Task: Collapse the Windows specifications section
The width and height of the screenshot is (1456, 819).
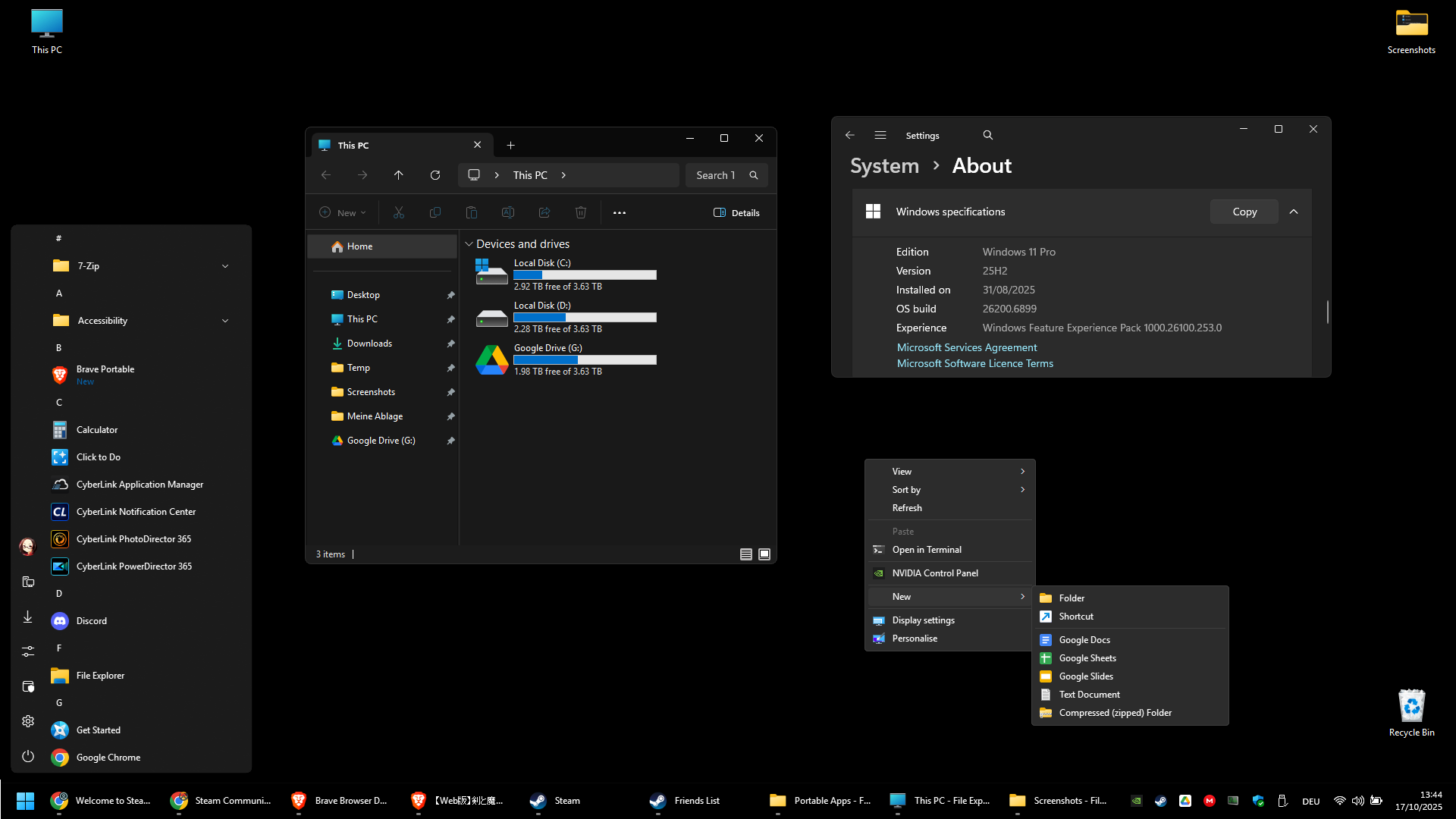Action: pyautogui.click(x=1294, y=212)
